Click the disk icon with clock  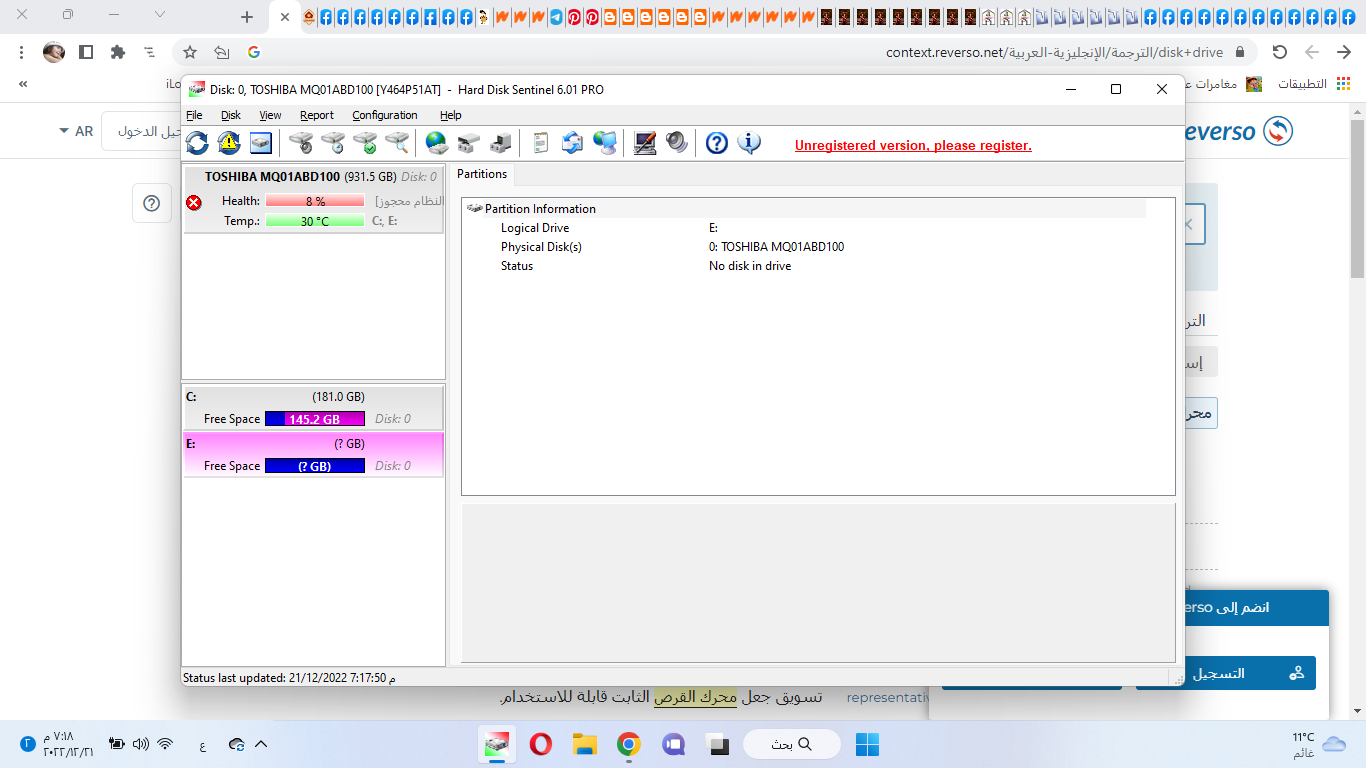[333, 143]
